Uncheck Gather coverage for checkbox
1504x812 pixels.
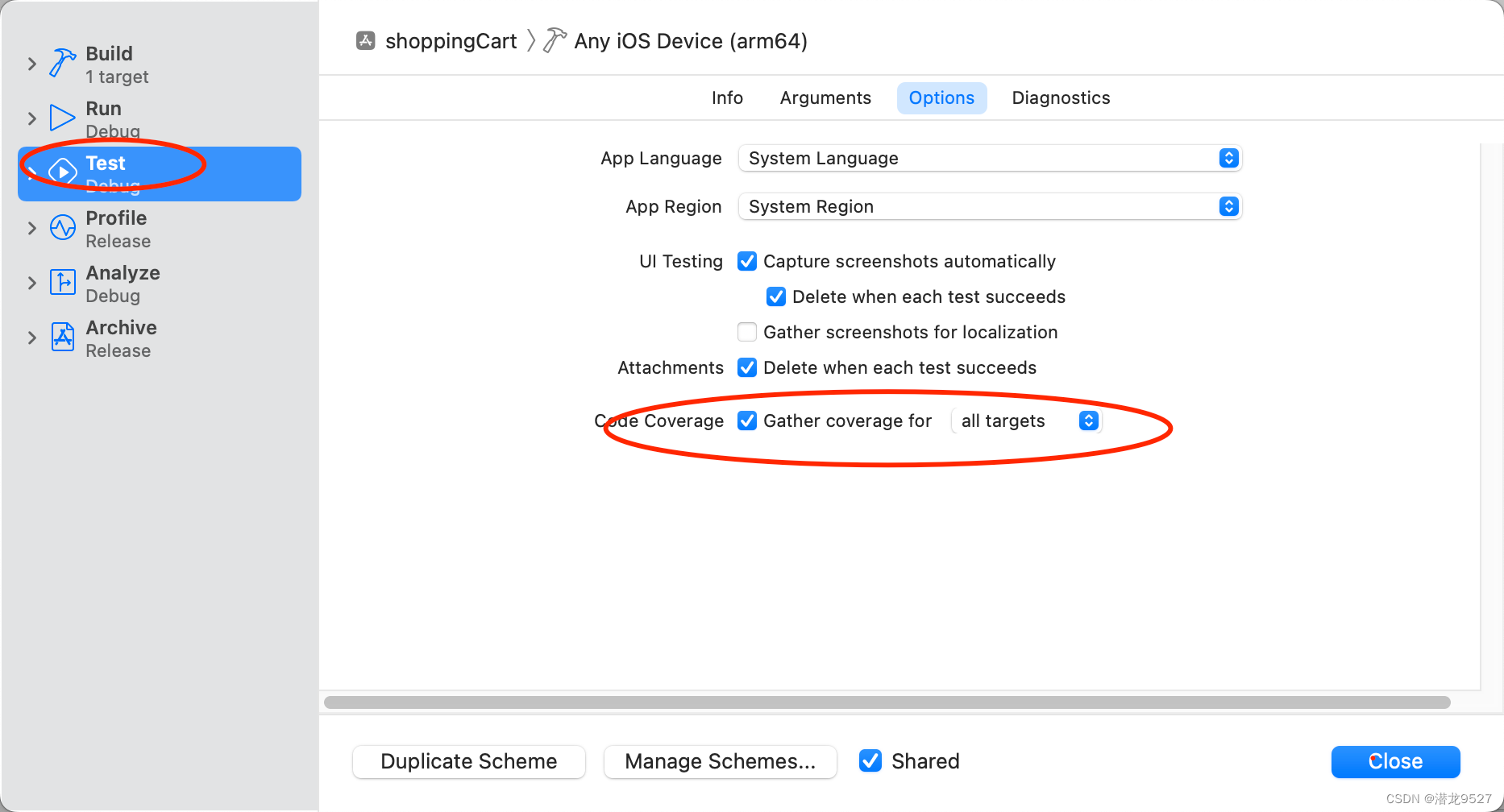pos(747,420)
